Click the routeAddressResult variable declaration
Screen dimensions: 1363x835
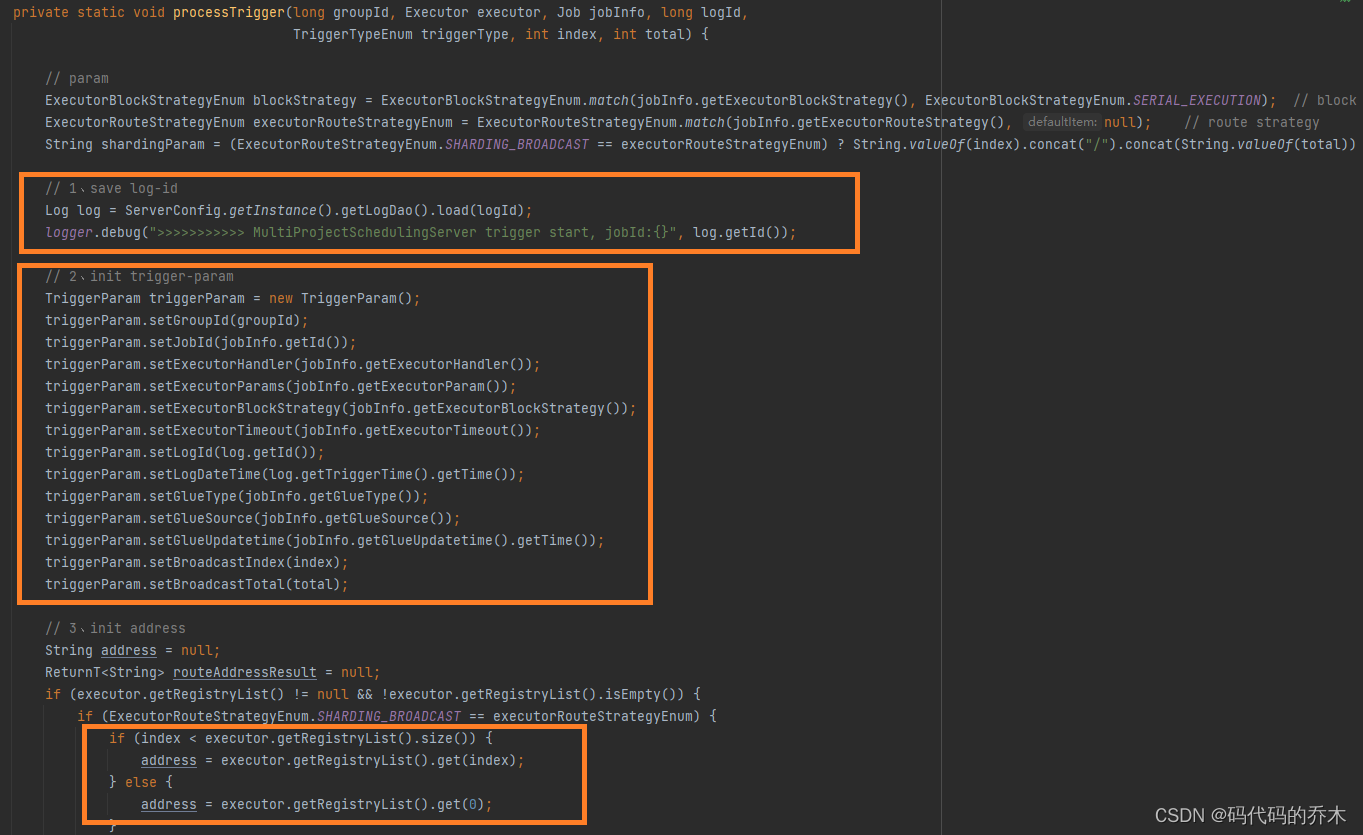[245, 672]
